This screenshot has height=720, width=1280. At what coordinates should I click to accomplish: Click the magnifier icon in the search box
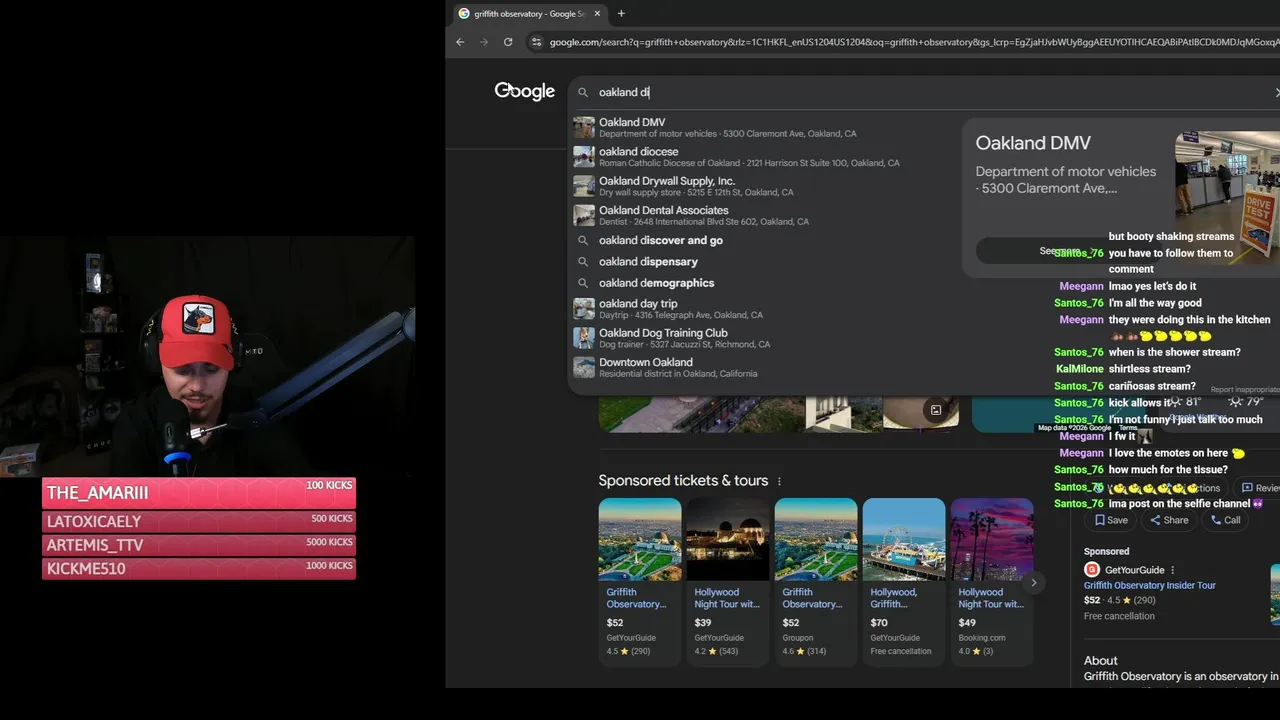coord(583,92)
